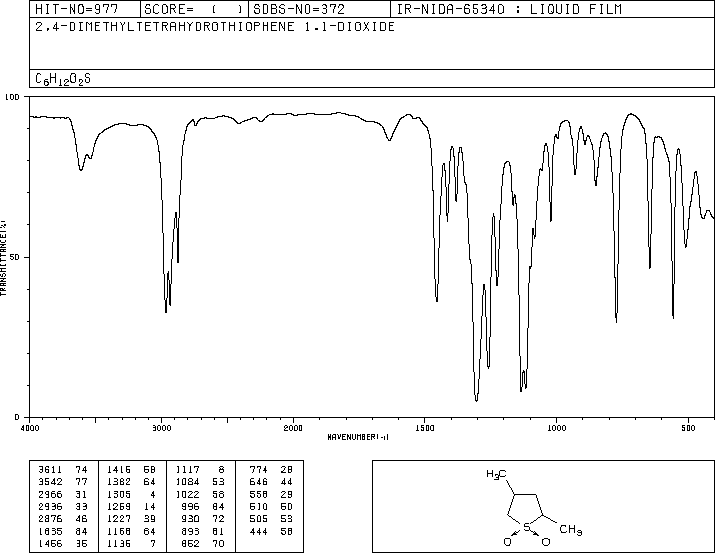This screenshot has width=715, height=553.
Task: Select the 1635 peak entry in the table
Action: 63,532
